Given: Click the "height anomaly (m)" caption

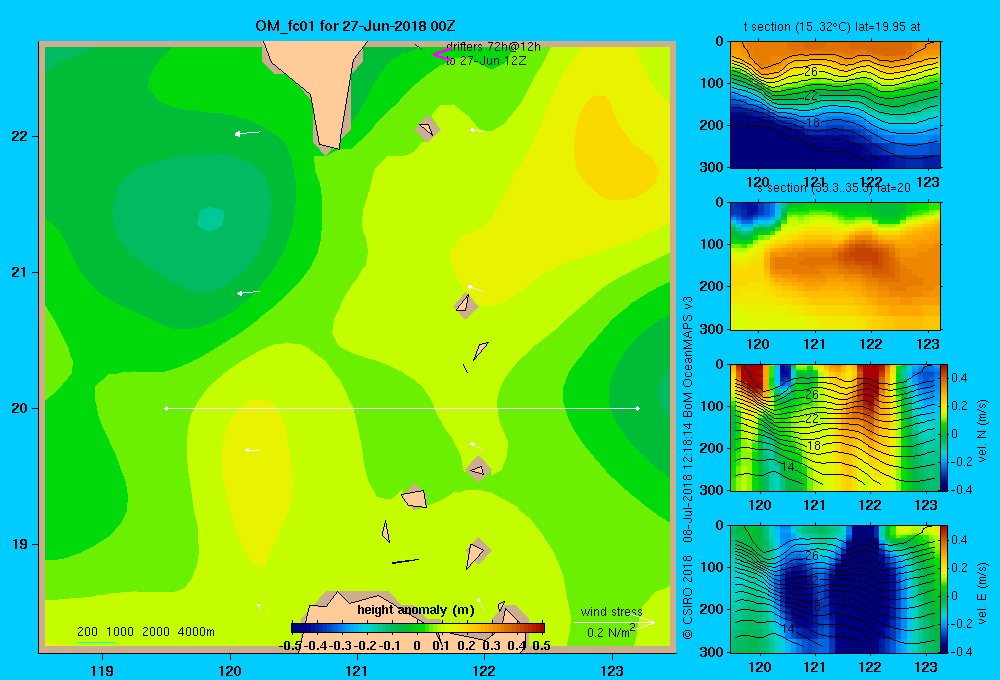Looking at the screenshot, I should (416, 610).
